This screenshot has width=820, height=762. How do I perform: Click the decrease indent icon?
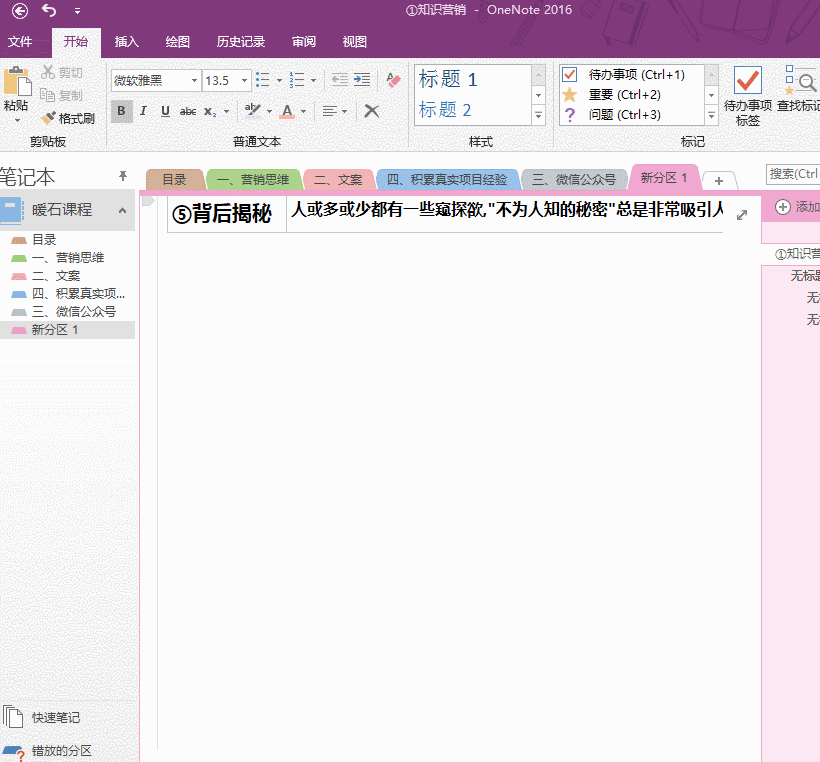pyautogui.click(x=339, y=79)
